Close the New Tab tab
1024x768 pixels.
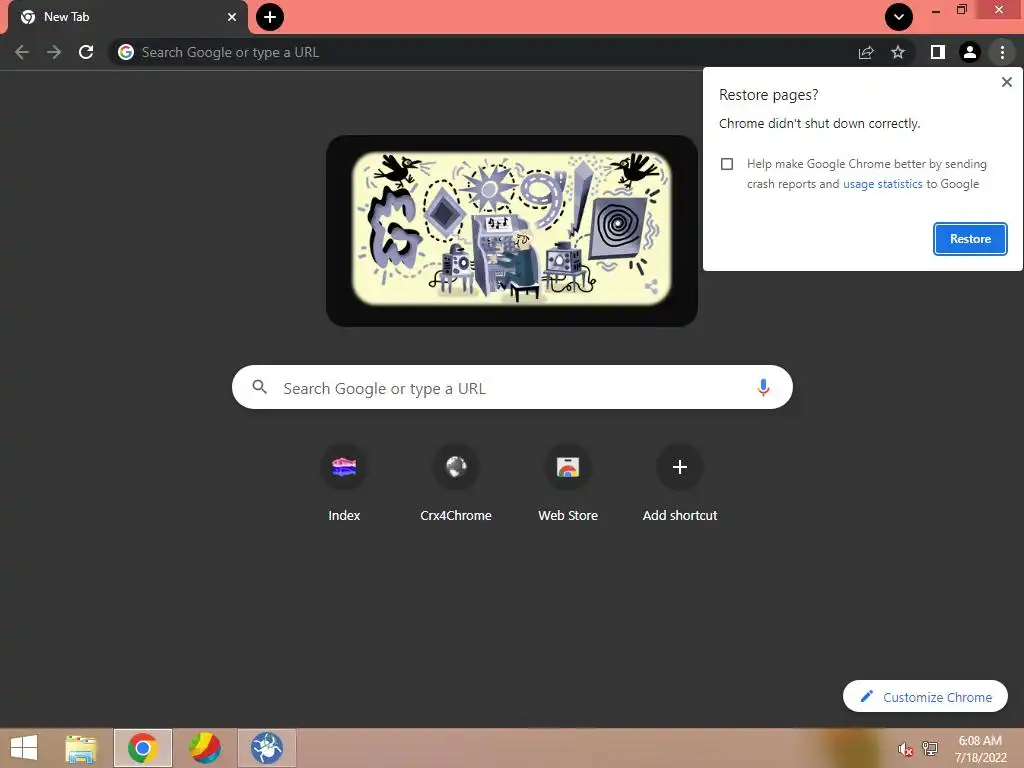(232, 17)
